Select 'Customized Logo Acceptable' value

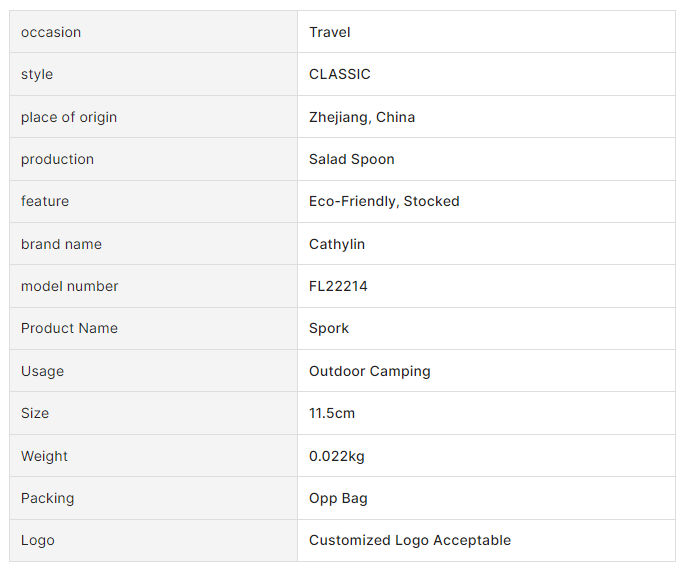click(x=410, y=540)
